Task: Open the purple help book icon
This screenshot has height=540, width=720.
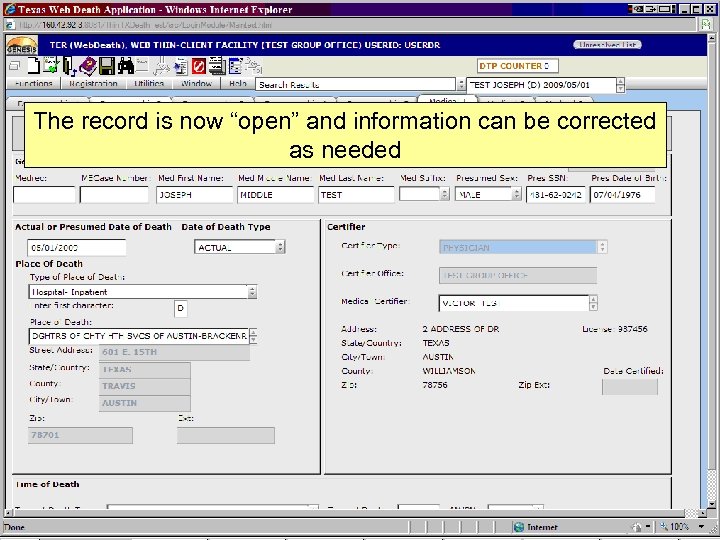Action: pyautogui.click(x=88, y=66)
